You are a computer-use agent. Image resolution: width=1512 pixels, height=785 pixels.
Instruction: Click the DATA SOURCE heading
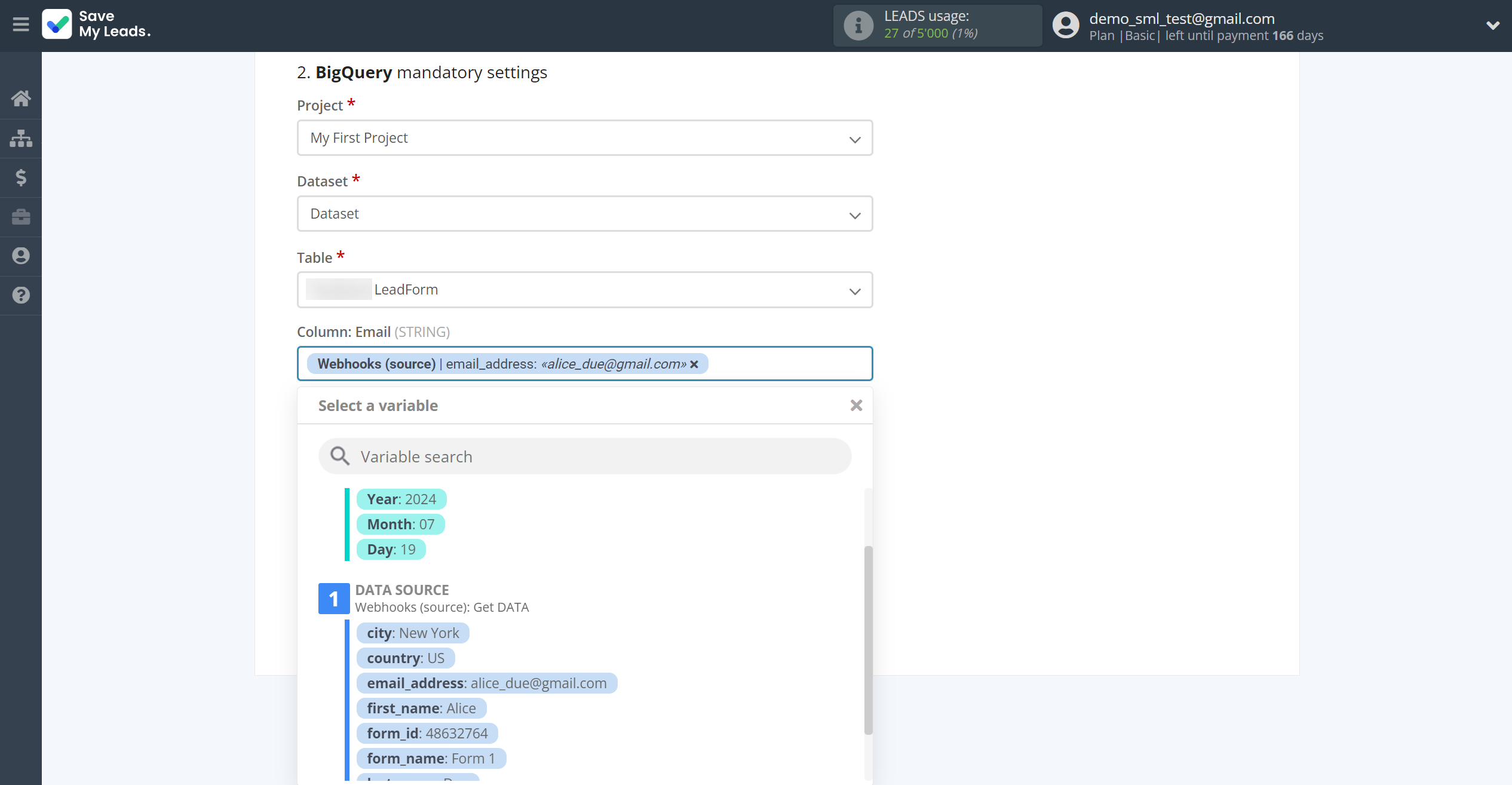pos(402,590)
